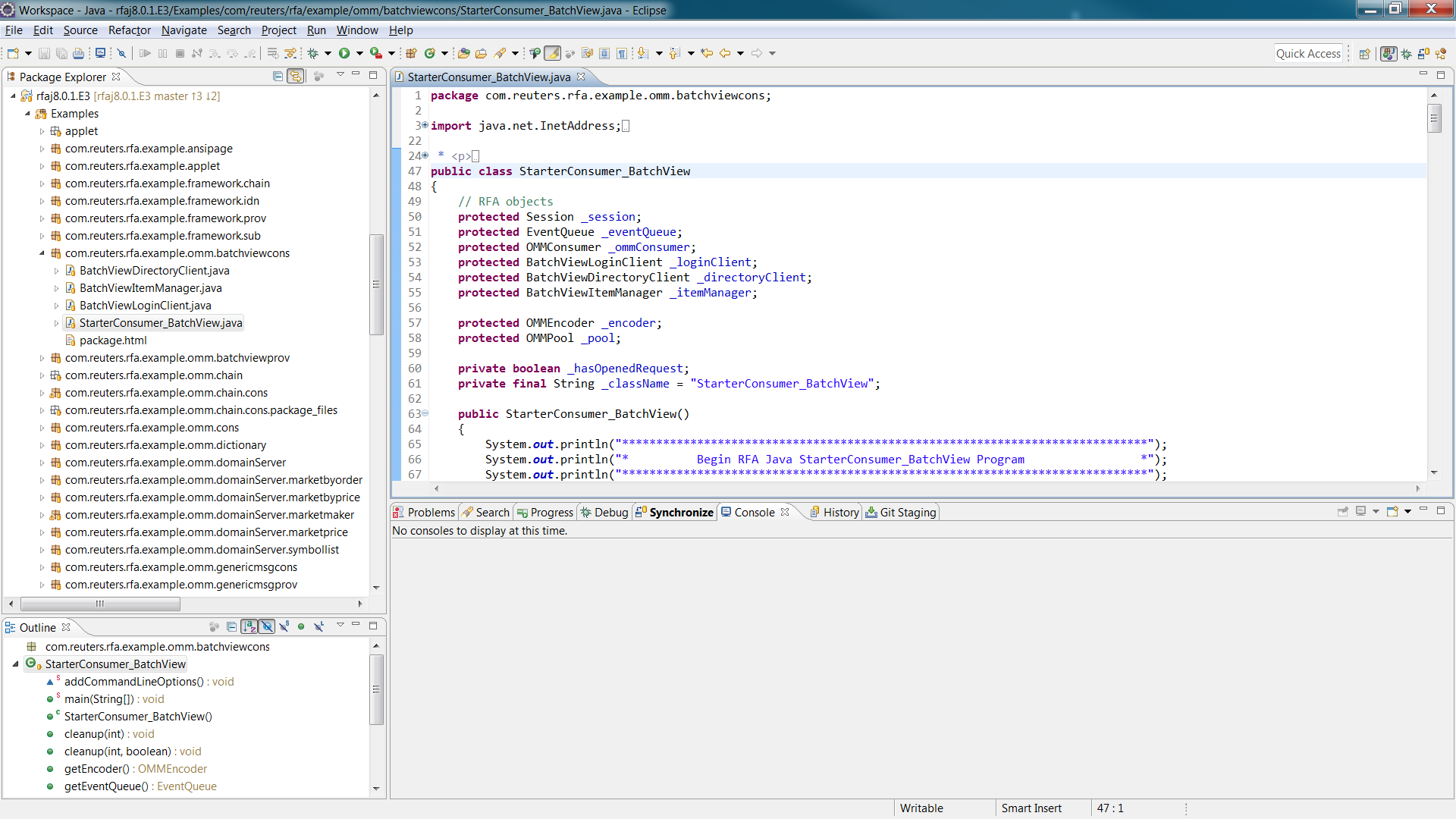The image size is (1456, 819).
Task: Click the Show Whitespace Characters icon
Action: pos(622,53)
